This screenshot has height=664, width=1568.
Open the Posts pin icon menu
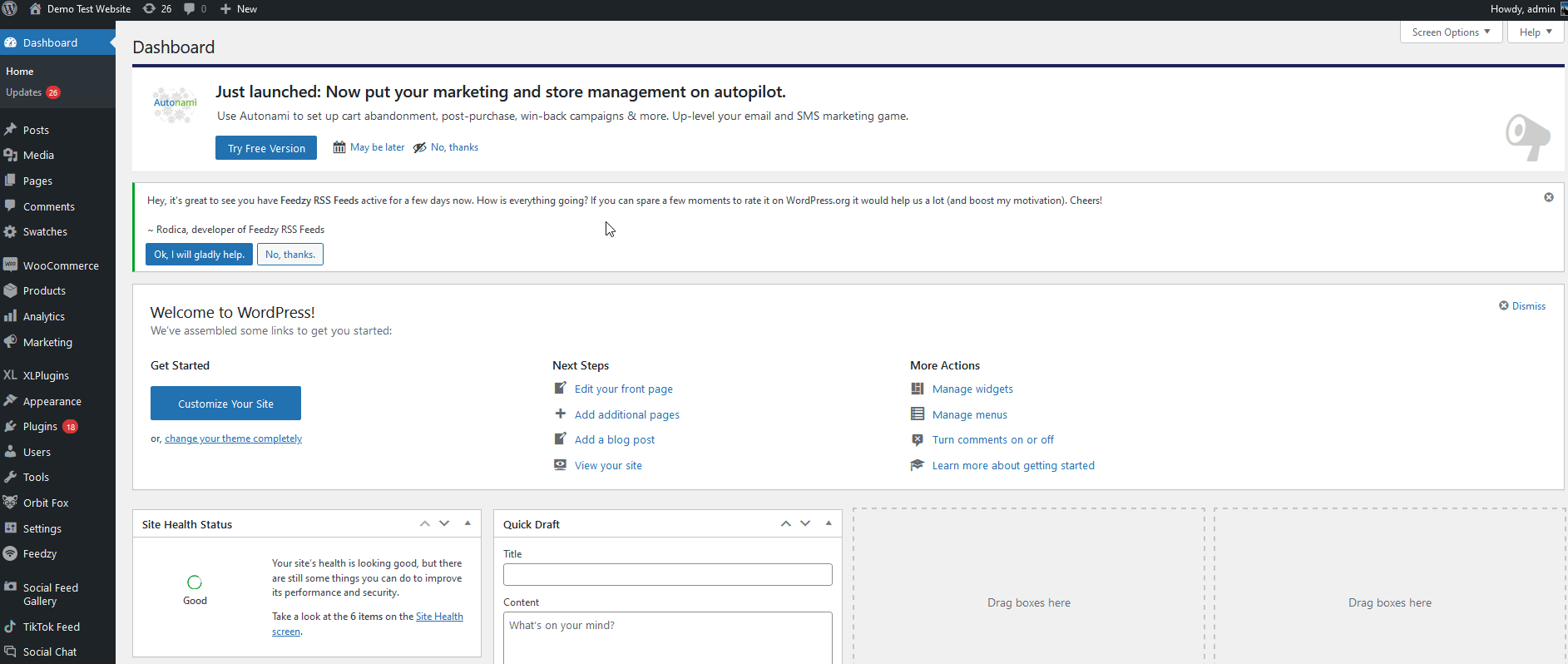(10, 130)
